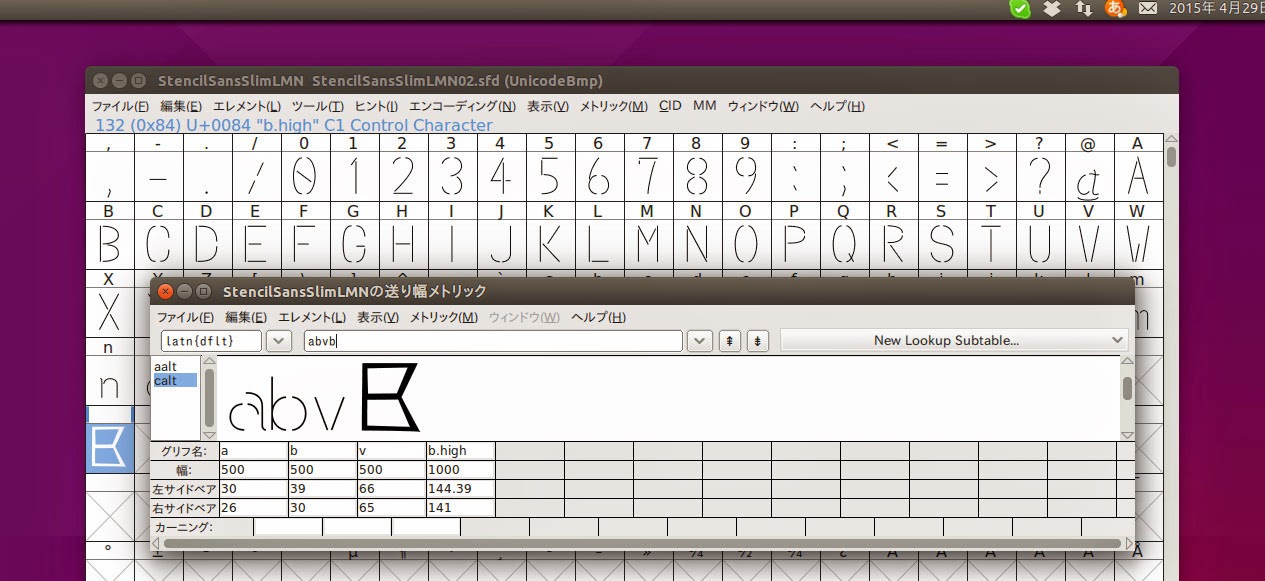1265x581 pixels.
Task: Click right side bearing value 141
Action: coord(460,508)
